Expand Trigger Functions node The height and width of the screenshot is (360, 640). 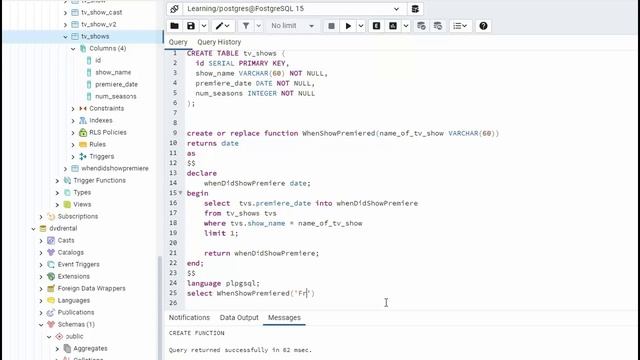tap(57, 180)
